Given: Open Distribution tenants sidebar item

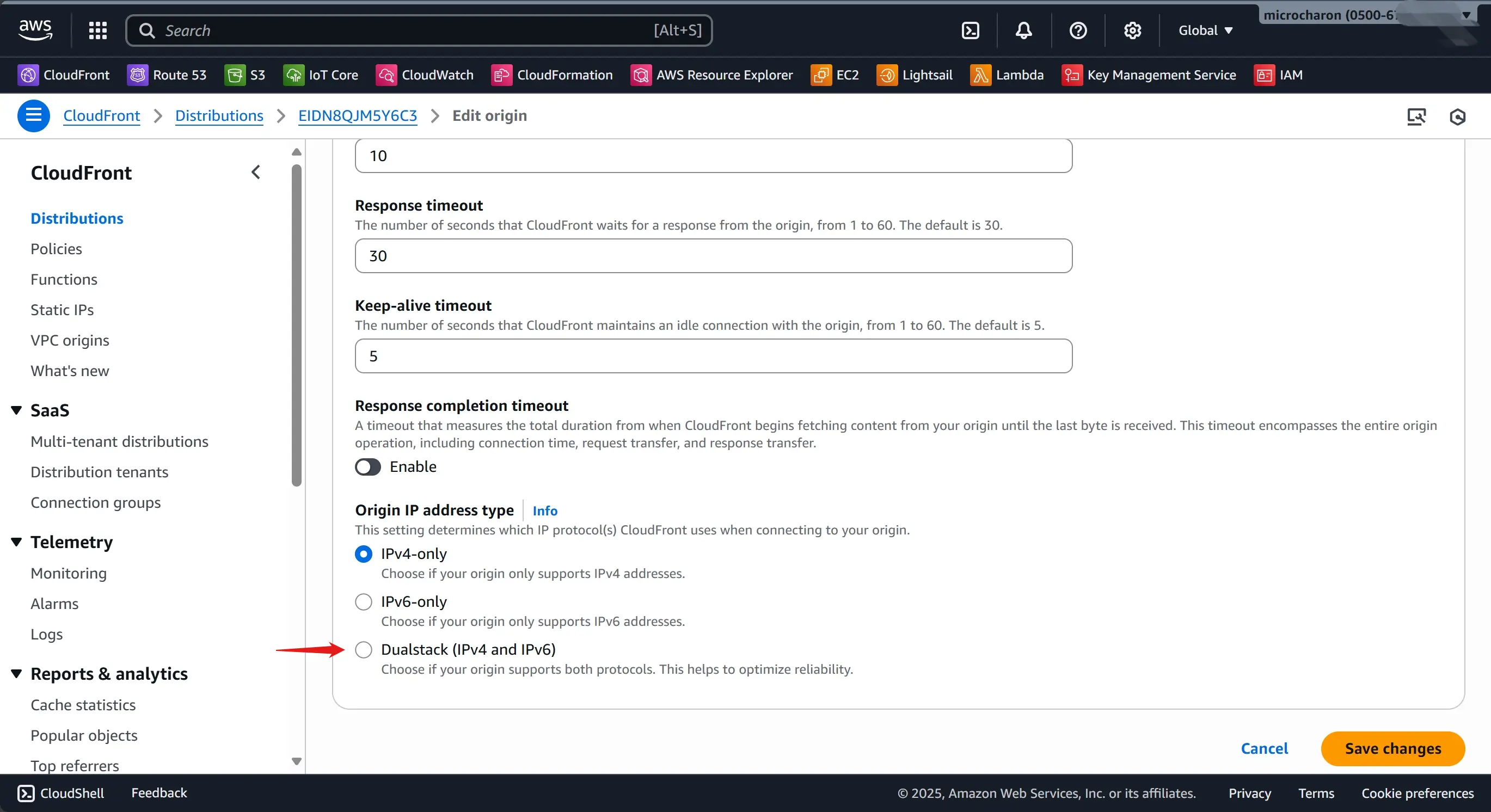Looking at the screenshot, I should (99, 472).
